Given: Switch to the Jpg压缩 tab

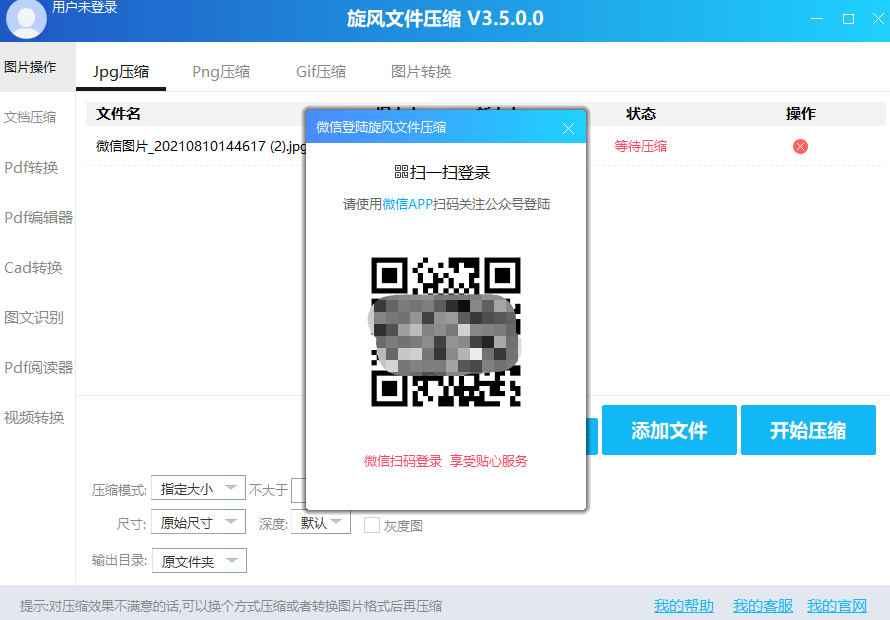Looking at the screenshot, I should [121, 72].
